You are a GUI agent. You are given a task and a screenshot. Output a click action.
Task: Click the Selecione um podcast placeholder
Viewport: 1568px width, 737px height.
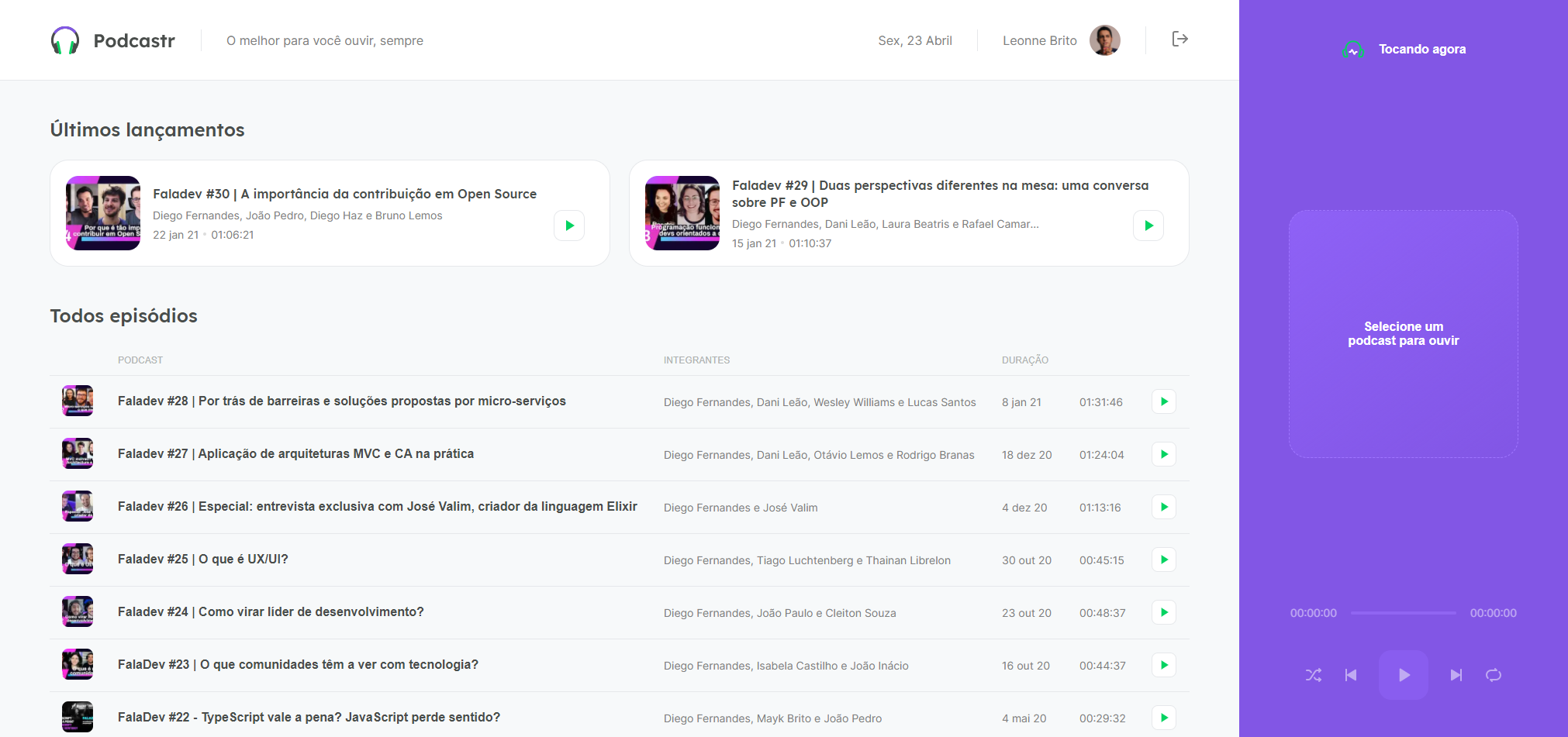[x=1404, y=334]
